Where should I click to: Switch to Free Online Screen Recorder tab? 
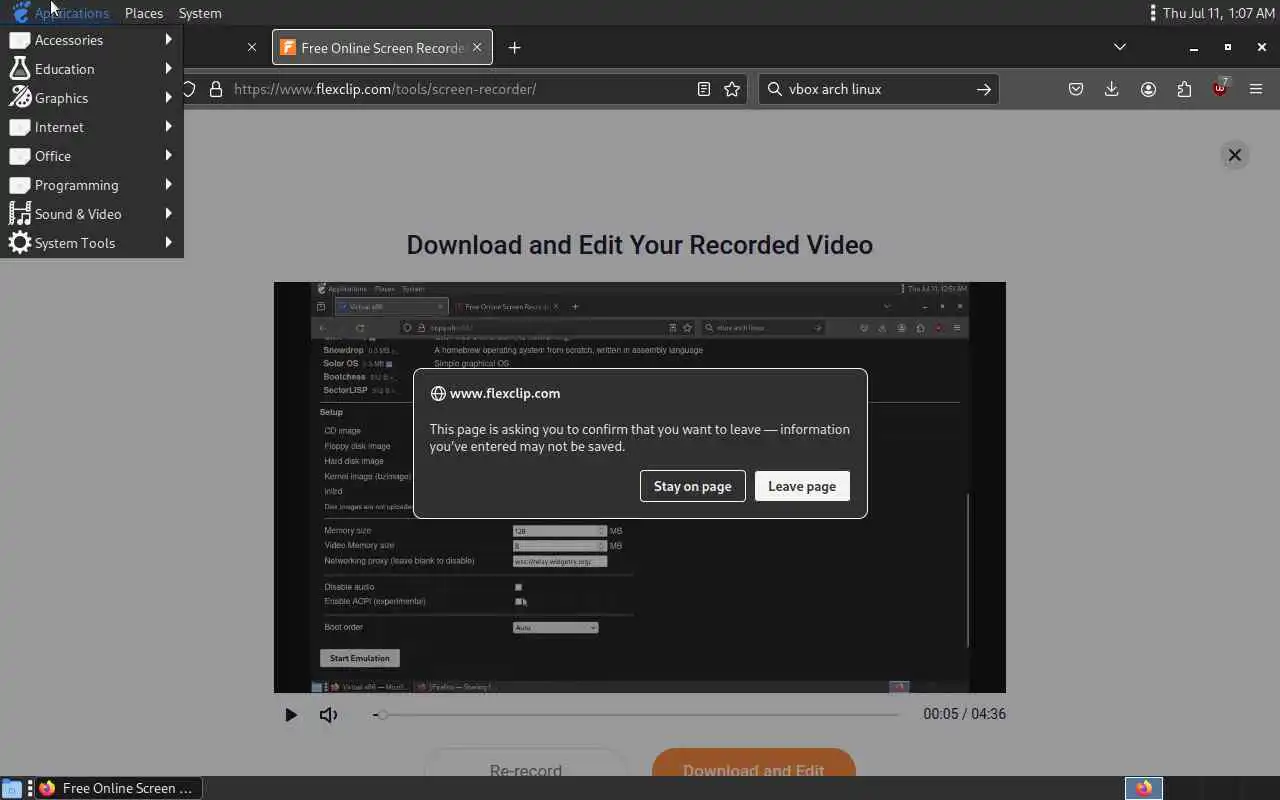pos(382,48)
